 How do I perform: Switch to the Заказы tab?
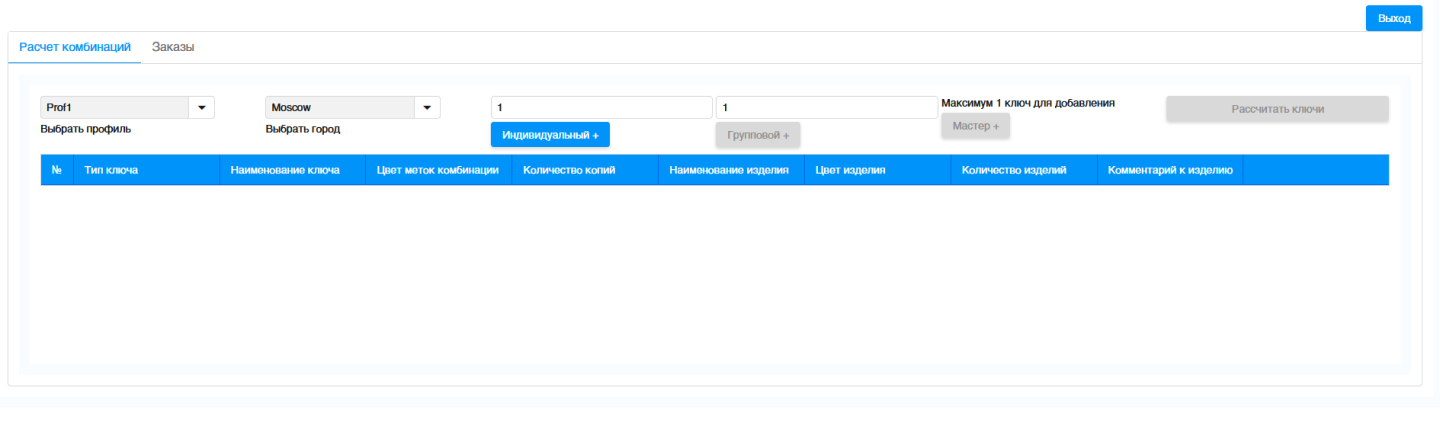(173, 47)
